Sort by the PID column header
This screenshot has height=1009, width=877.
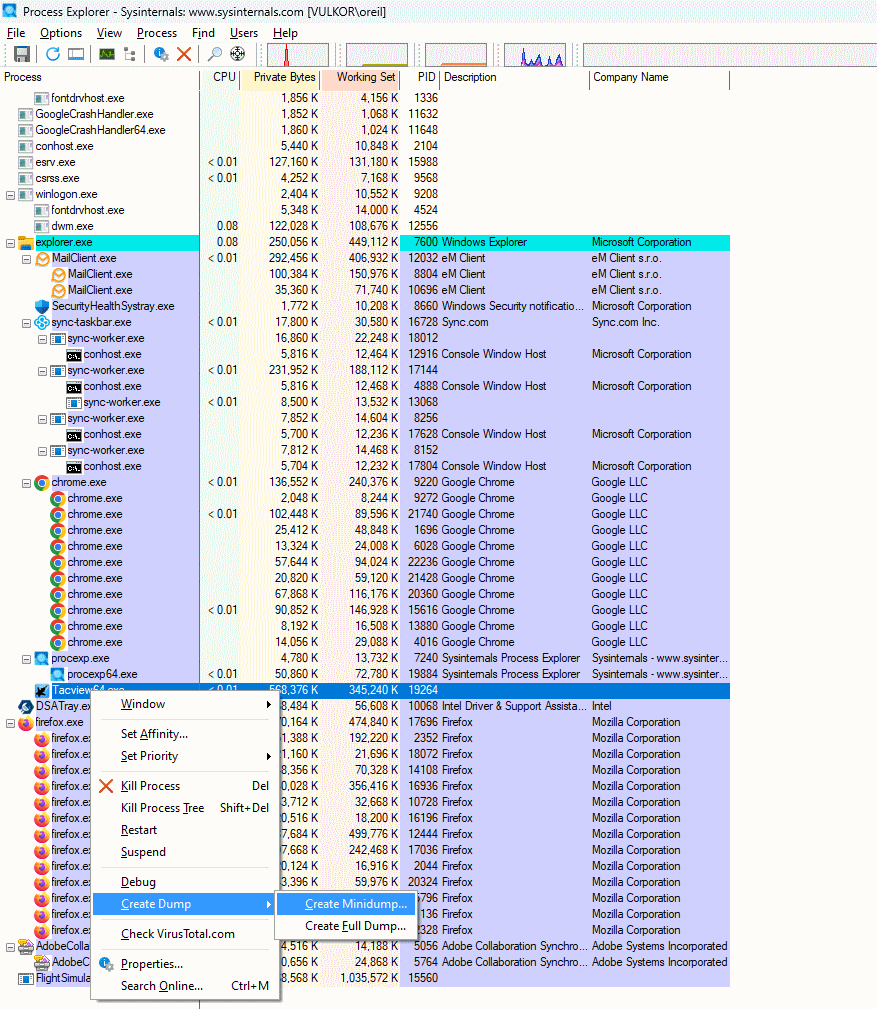(x=420, y=77)
